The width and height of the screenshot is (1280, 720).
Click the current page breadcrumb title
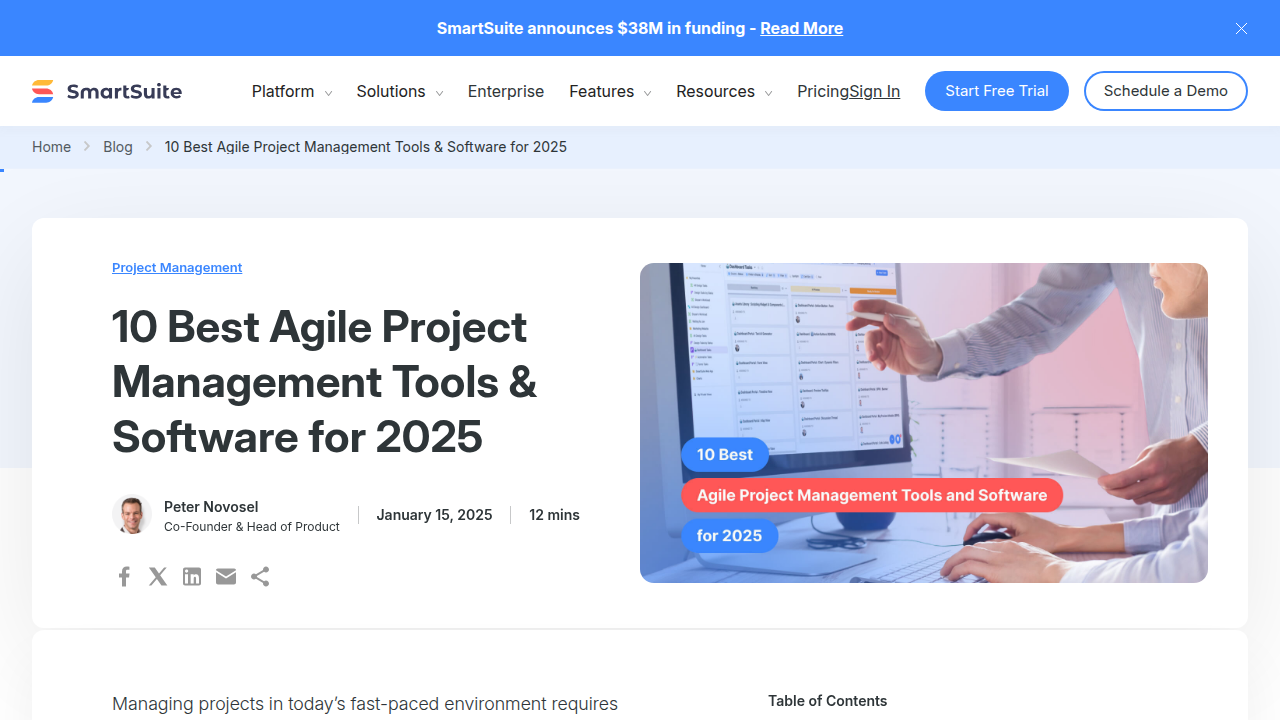[x=366, y=147]
